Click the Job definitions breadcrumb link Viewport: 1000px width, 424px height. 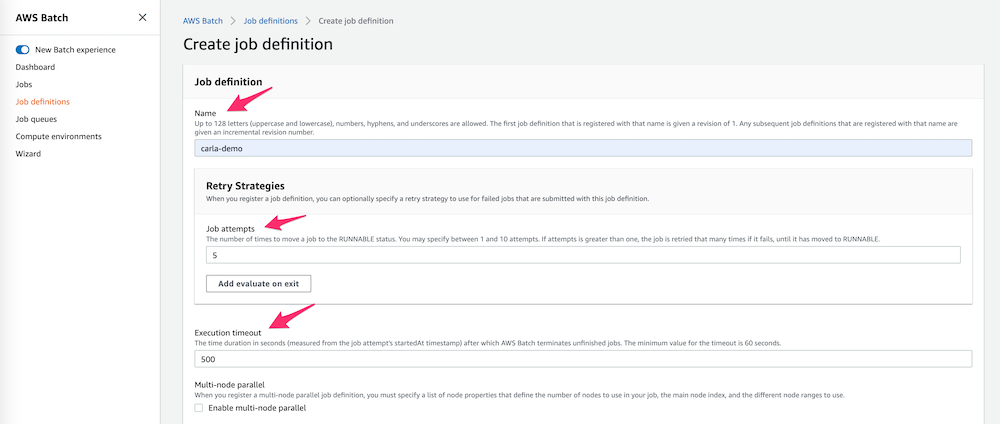point(271,20)
